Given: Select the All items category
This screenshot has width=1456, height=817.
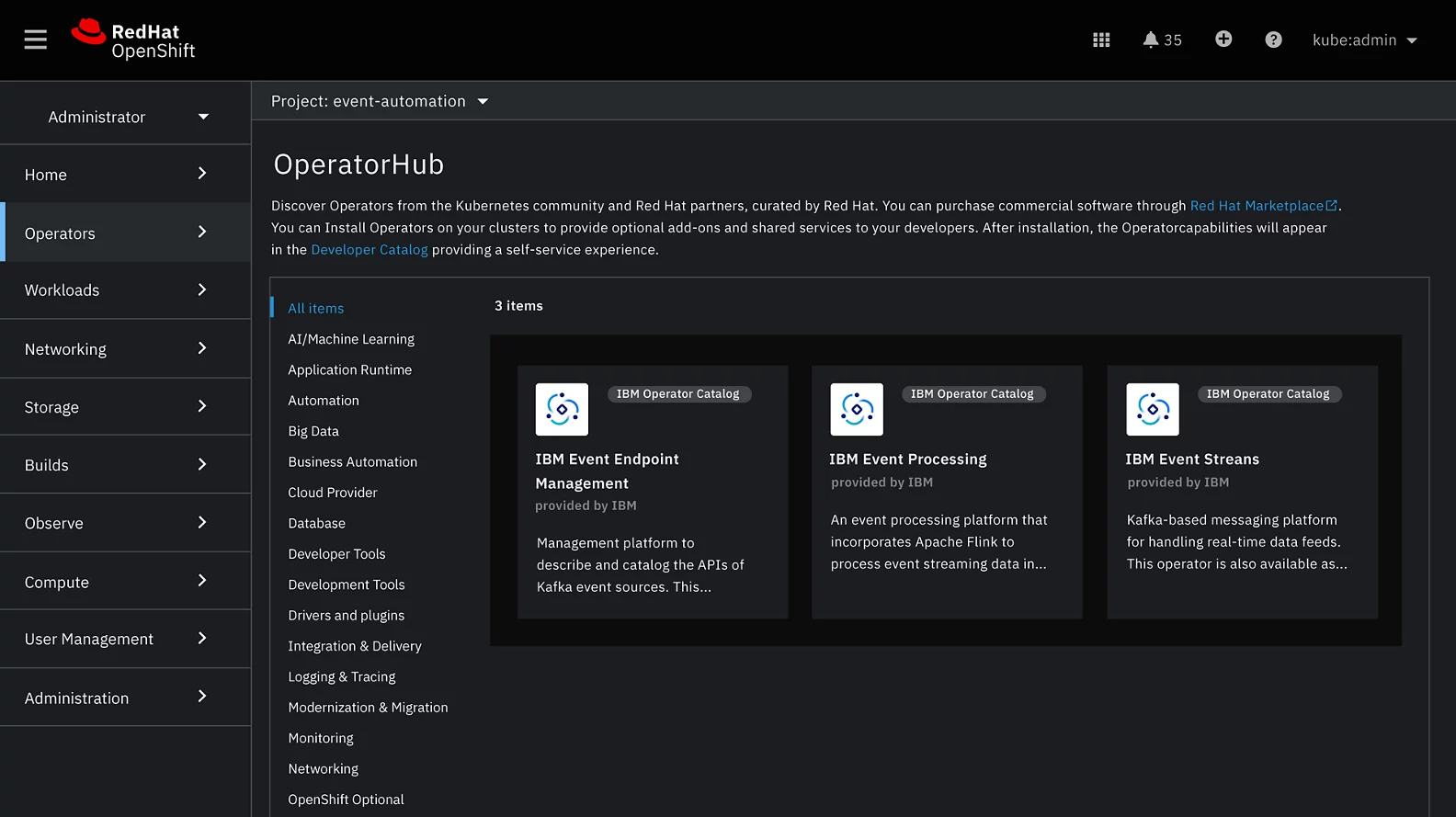Looking at the screenshot, I should pyautogui.click(x=316, y=309).
